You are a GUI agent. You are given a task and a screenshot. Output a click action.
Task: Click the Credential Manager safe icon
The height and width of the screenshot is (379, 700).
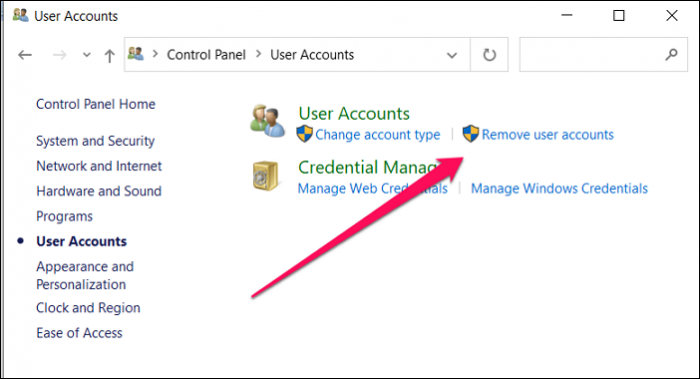pyautogui.click(x=265, y=176)
